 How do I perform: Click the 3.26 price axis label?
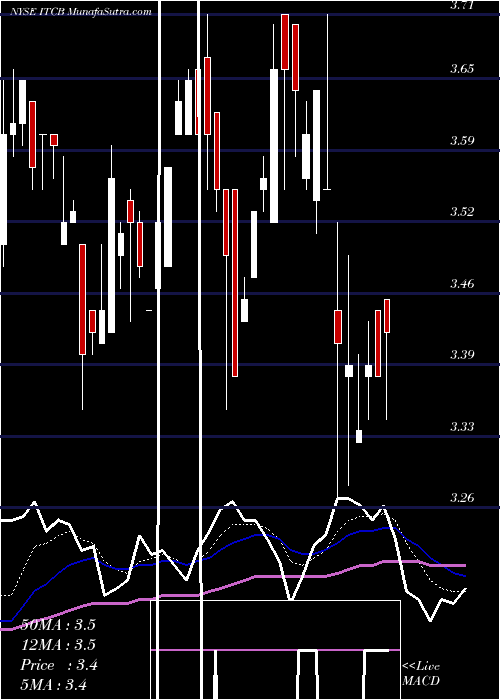point(462,497)
